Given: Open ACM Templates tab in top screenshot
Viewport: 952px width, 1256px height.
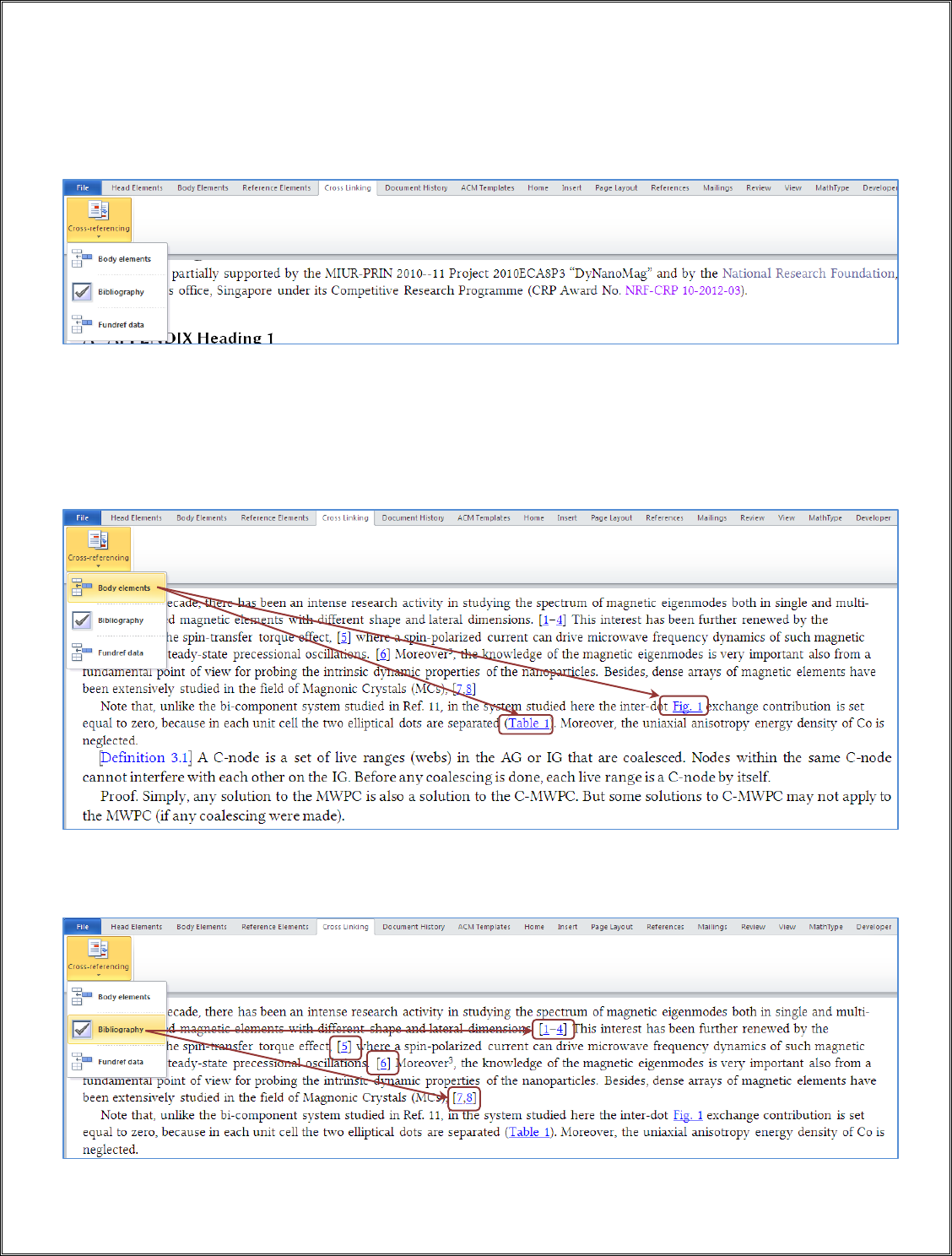Looking at the screenshot, I should click(488, 188).
